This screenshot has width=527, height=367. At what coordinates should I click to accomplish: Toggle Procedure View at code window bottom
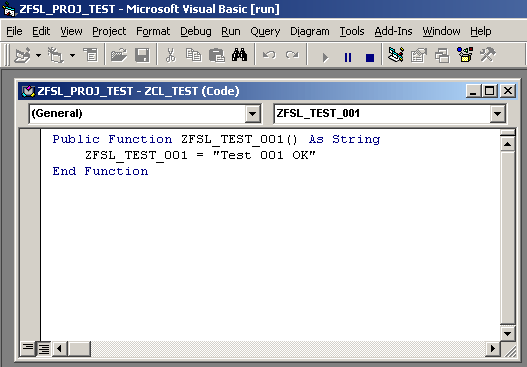tap(28, 348)
